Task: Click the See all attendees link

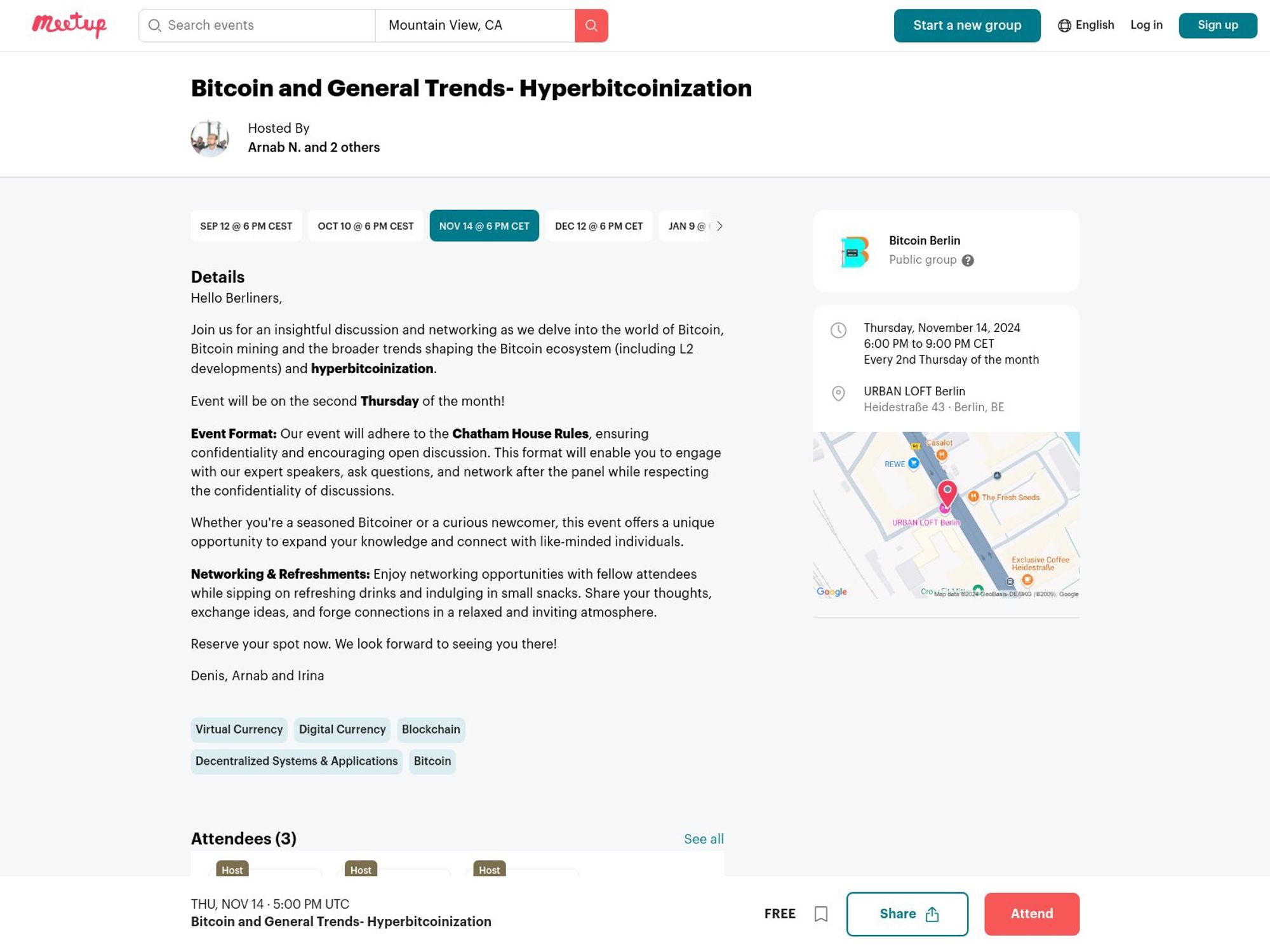Action: [703, 839]
